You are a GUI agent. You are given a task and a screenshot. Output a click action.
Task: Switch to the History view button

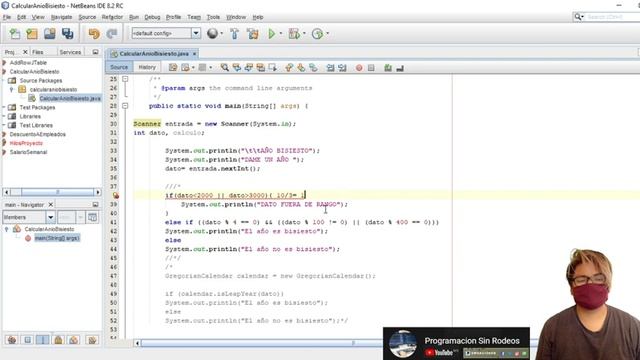[x=147, y=67]
